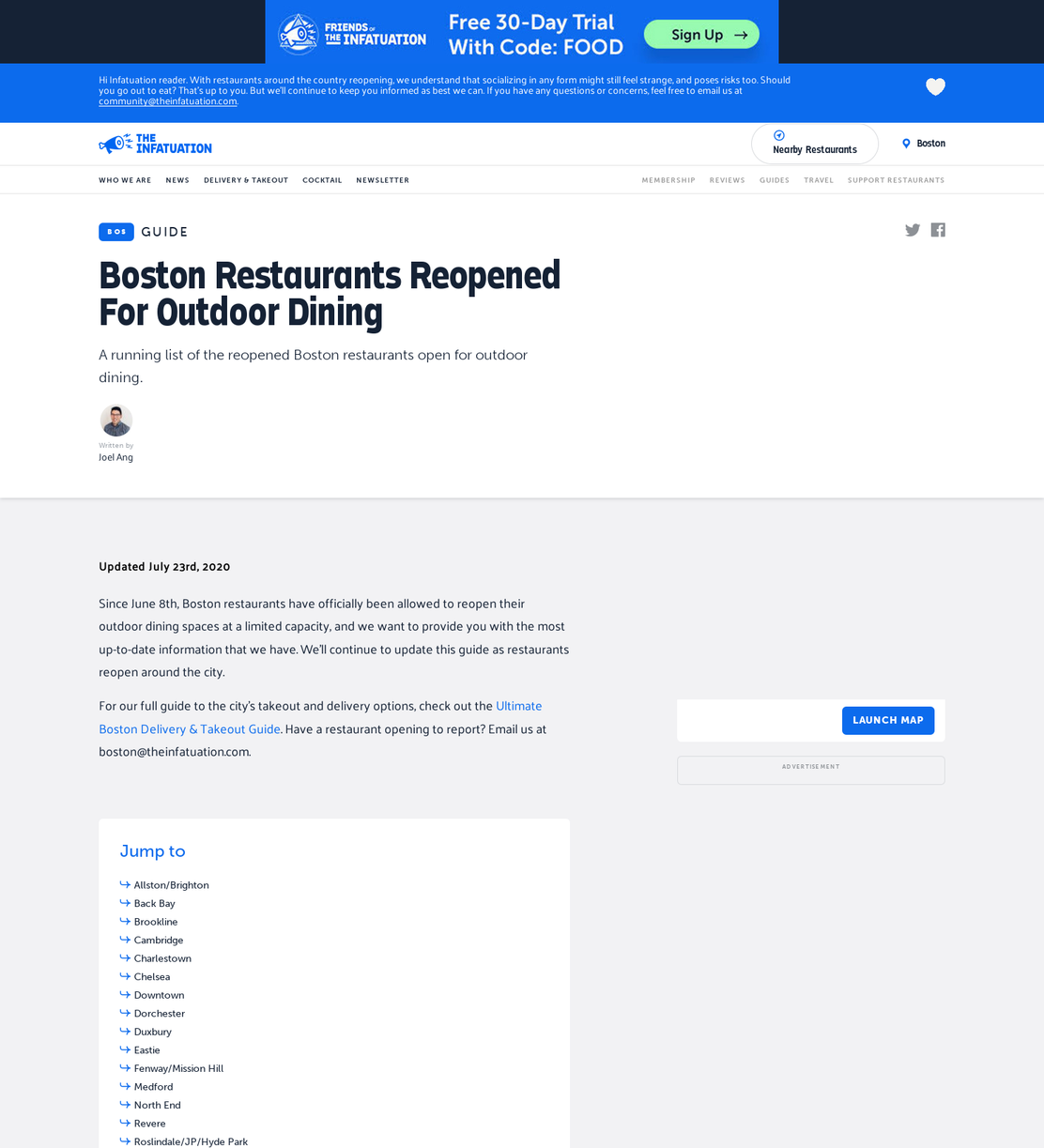This screenshot has height=1148, width=1044.
Task: Jump to Charlestown section
Action: 162,958
